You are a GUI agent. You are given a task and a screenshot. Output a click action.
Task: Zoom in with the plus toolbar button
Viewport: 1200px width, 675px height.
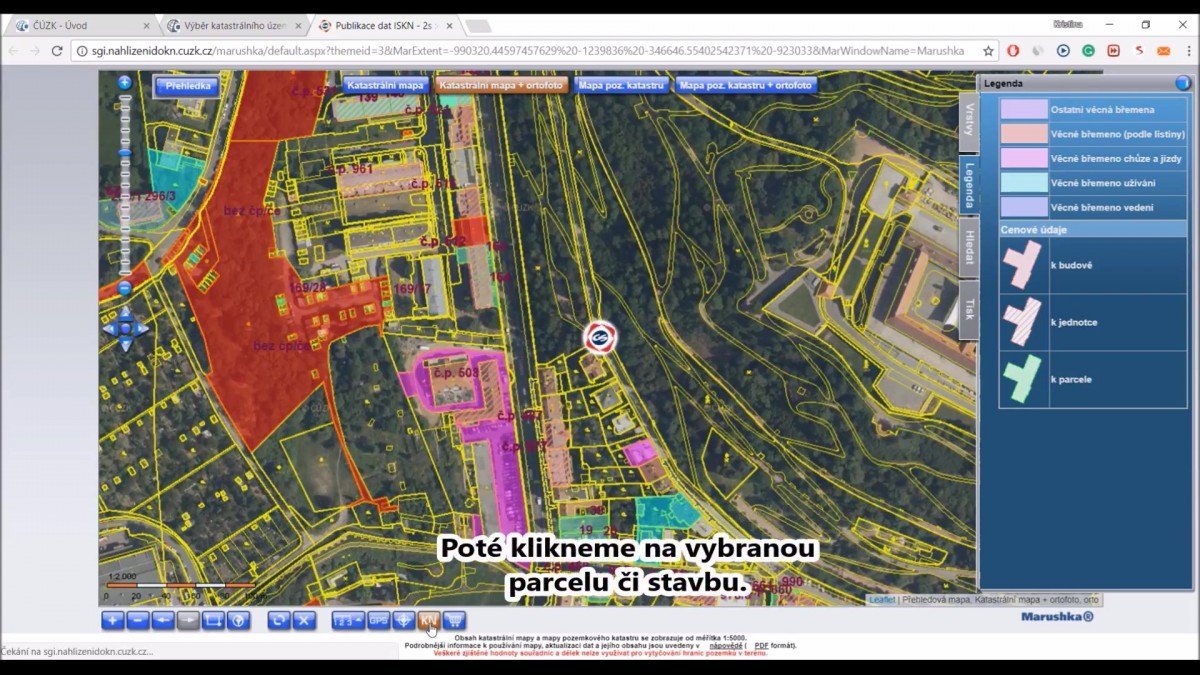pos(113,620)
